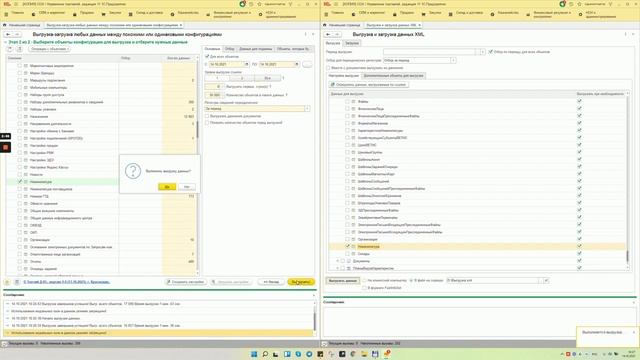Open the Операции с объектами dropdown
Viewport: 640px width, 360px height.
[49, 49]
